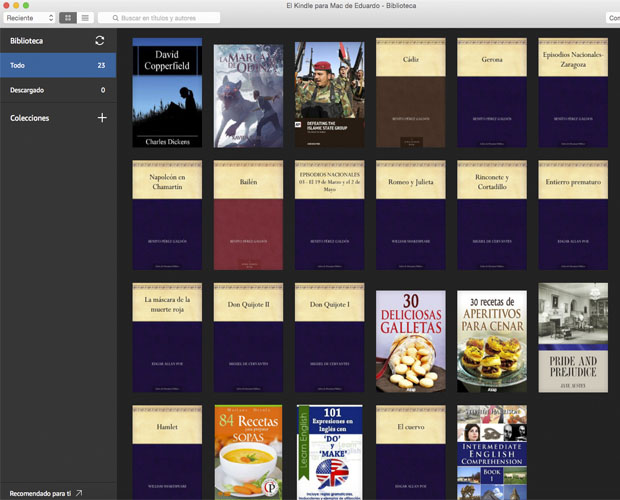620x500 pixels.
Task: Open Recomendado para ti link
Action: click(x=45, y=493)
